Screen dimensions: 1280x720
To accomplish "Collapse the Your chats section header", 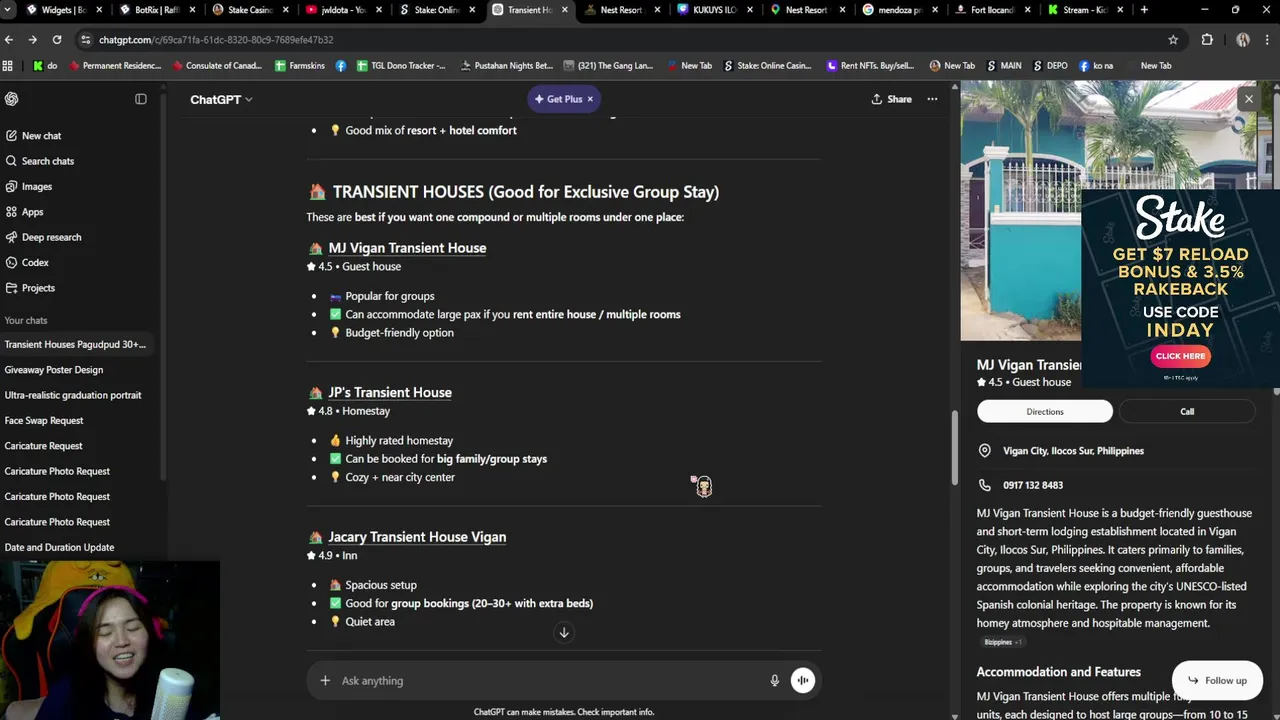I will [26, 320].
